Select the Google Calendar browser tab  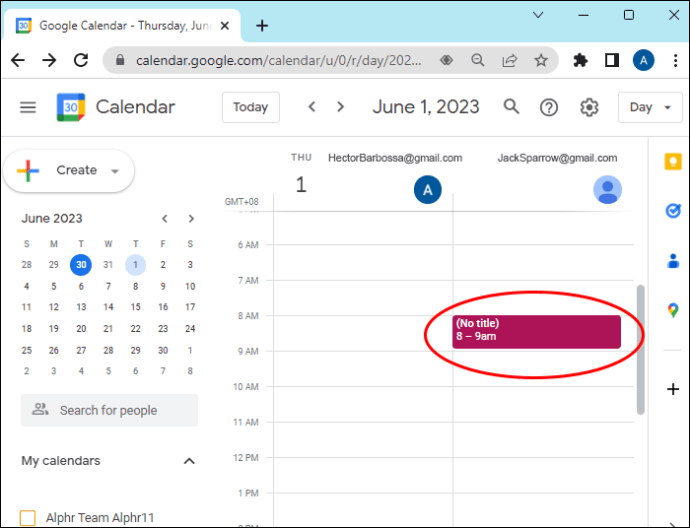(x=122, y=26)
